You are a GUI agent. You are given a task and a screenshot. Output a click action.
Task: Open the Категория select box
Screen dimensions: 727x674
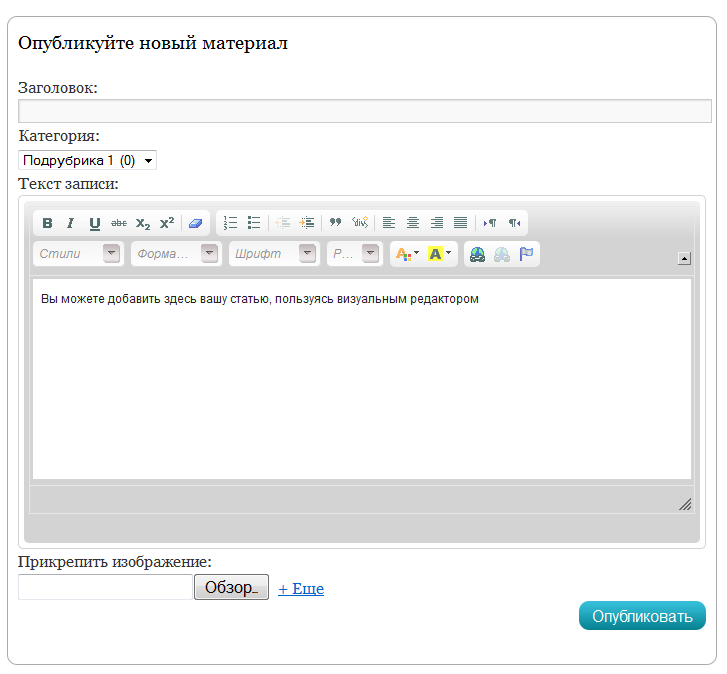(x=87, y=160)
